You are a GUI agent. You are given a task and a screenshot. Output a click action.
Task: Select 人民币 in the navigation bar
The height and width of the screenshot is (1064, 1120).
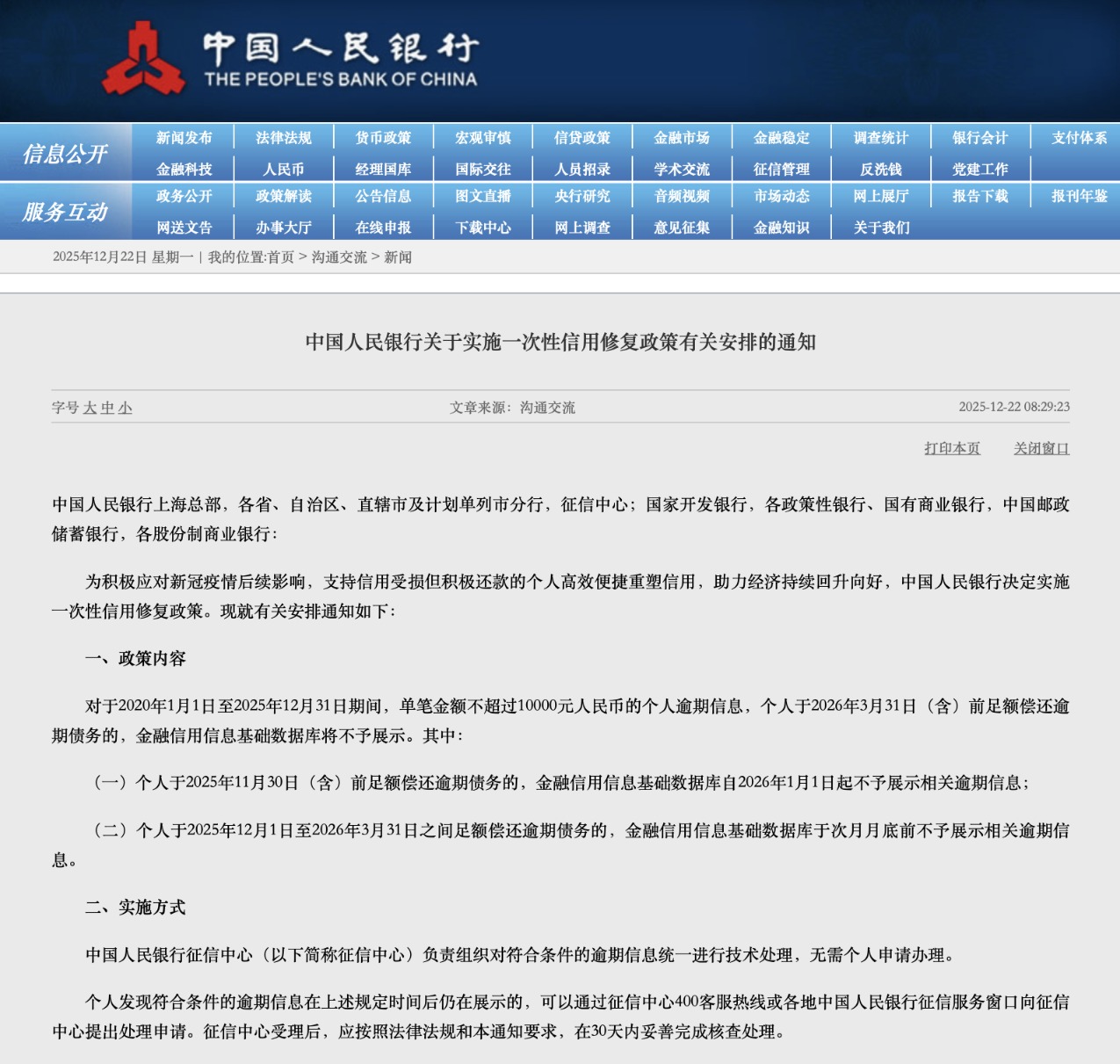(x=284, y=170)
